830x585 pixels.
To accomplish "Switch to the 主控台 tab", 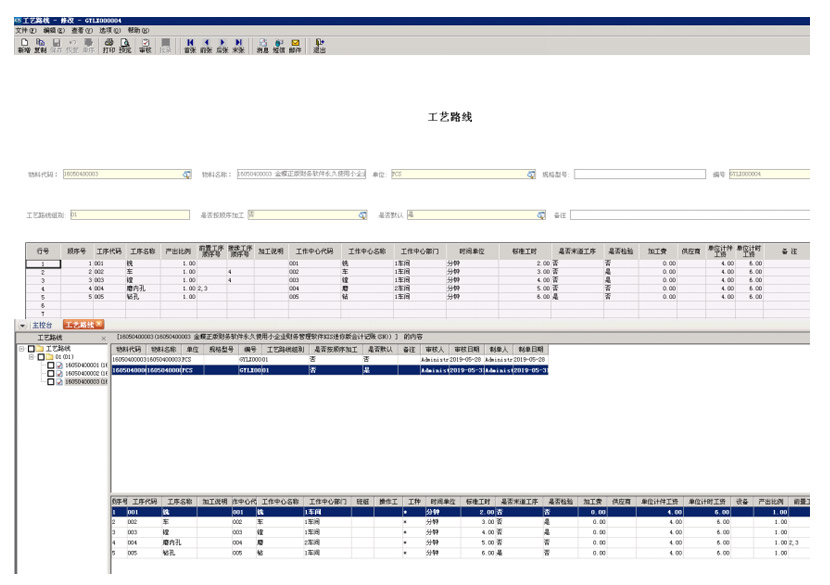I will [43, 325].
